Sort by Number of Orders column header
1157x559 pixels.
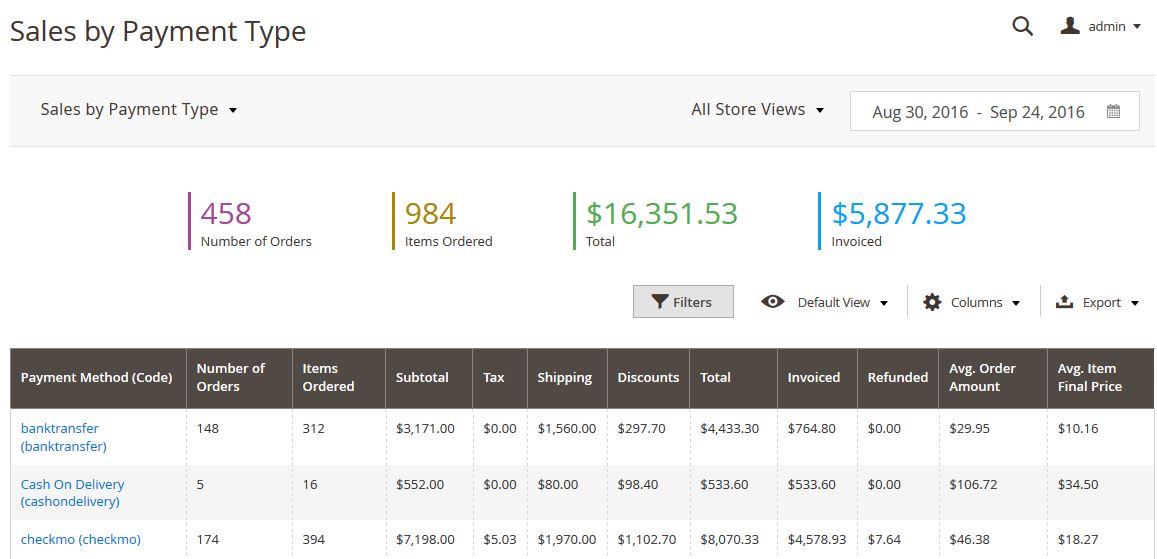(x=231, y=377)
